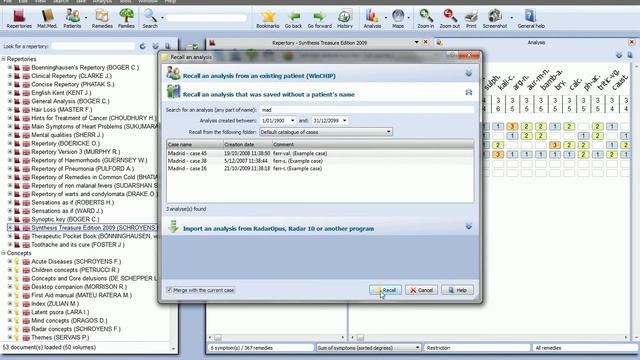This screenshot has height=360, width=640.
Task: Select Themes (SERVAIS P.) concept item
Action: pyautogui.click(x=60, y=337)
